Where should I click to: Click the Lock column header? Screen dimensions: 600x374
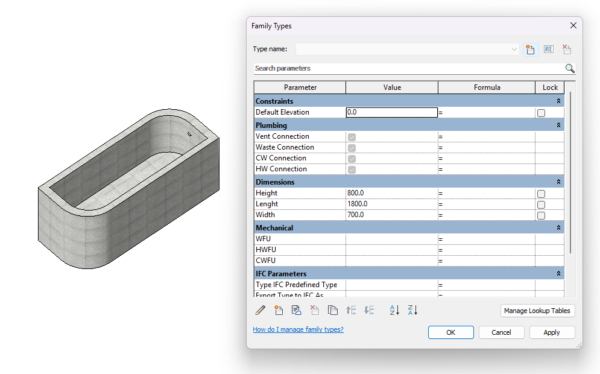tap(550, 87)
